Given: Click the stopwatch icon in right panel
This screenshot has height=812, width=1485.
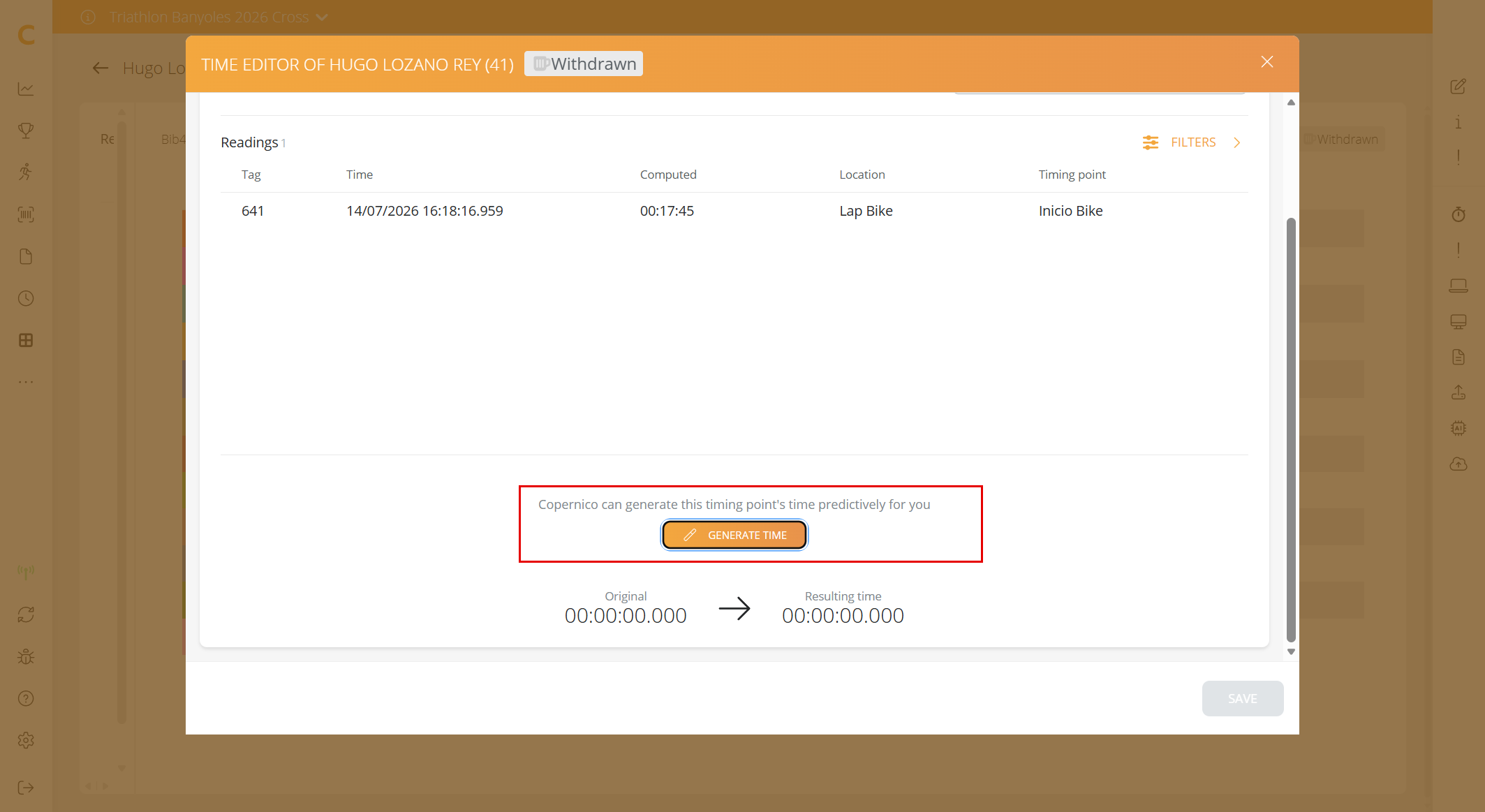Looking at the screenshot, I should [1458, 214].
